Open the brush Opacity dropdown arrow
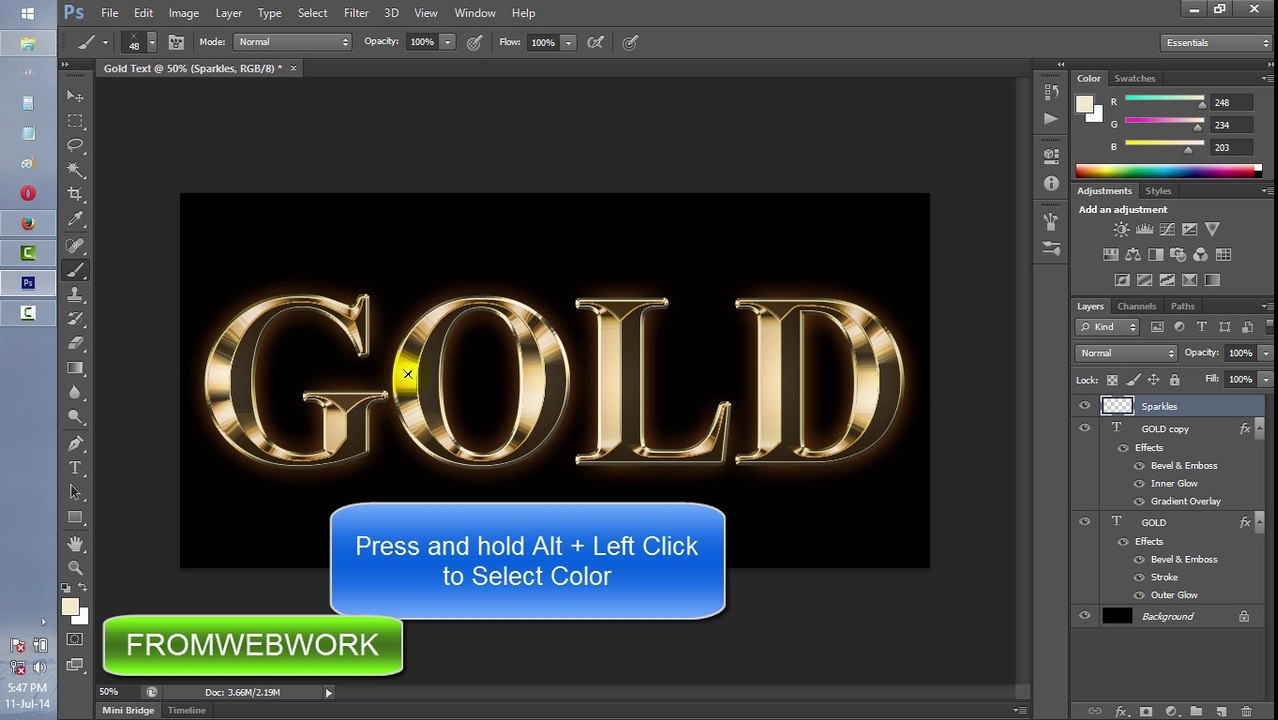This screenshot has width=1278, height=720. click(447, 42)
